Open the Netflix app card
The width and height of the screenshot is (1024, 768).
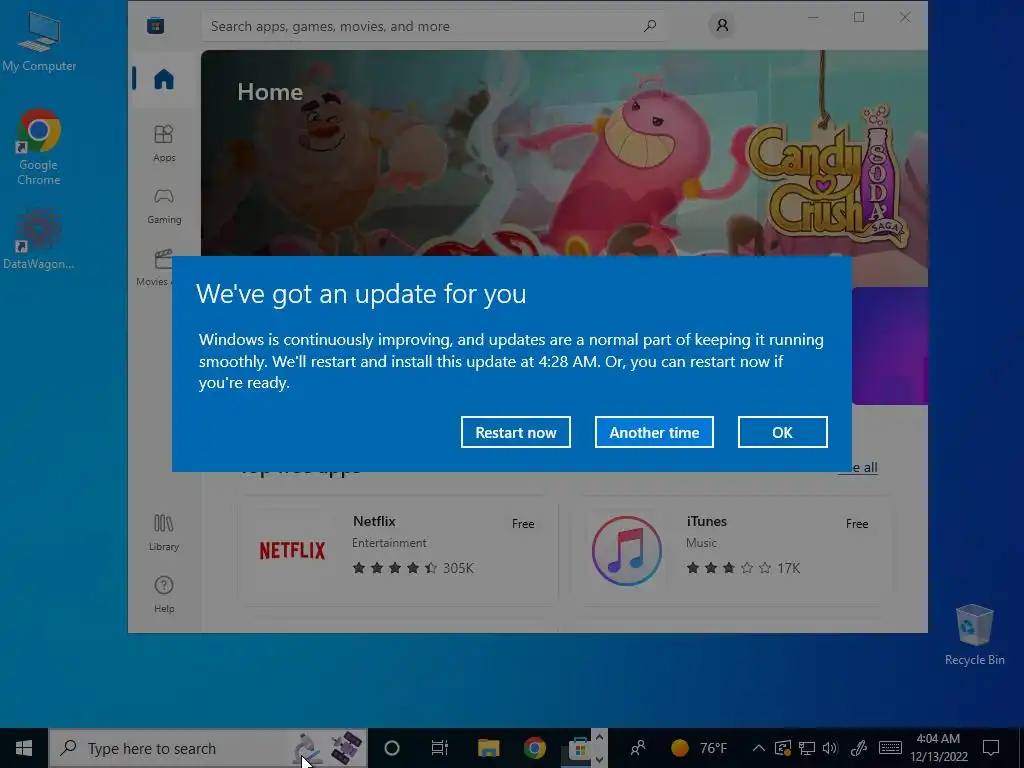tap(398, 551)
